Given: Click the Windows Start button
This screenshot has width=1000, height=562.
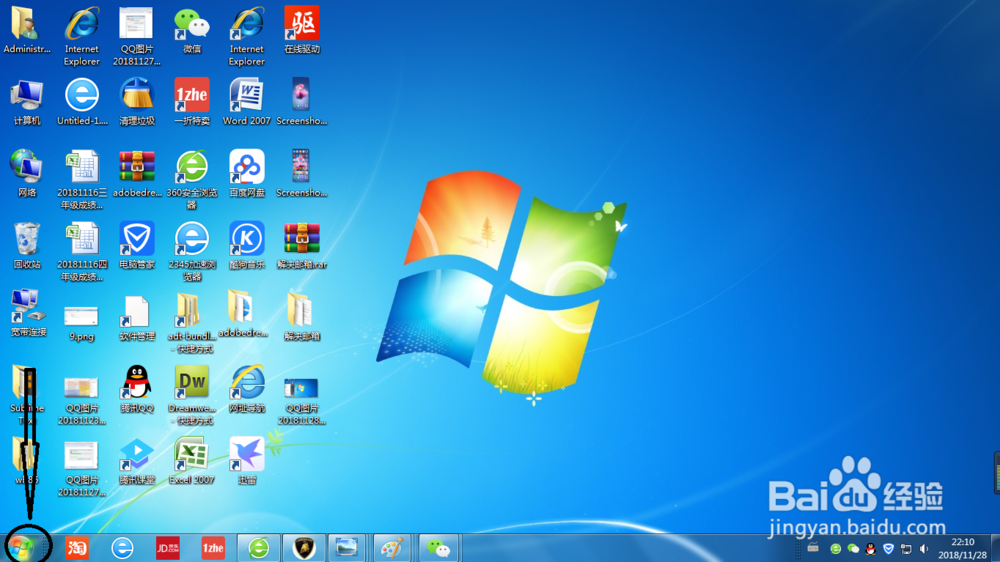Looking at the screenshot, I should (22, 547).
